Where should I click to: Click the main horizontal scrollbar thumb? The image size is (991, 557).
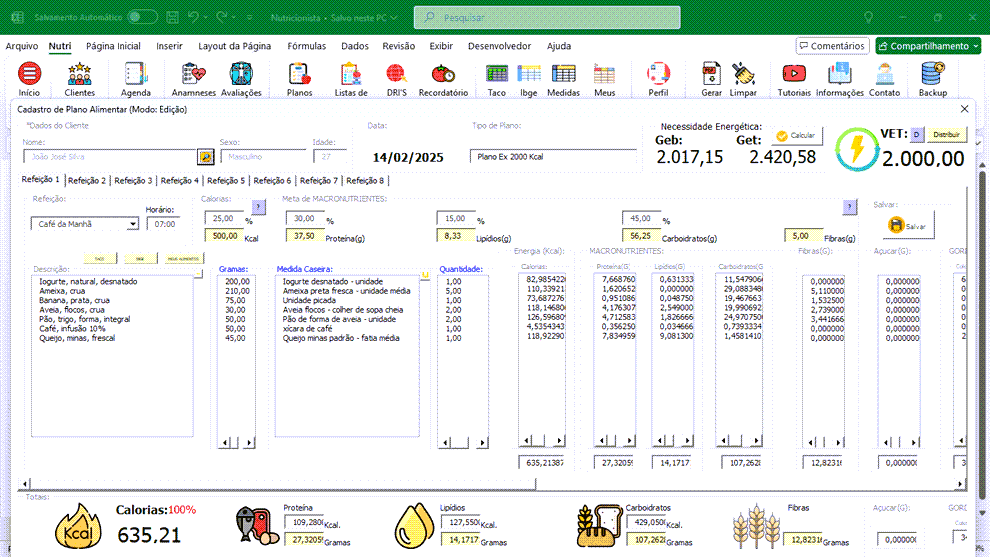tap(283, 484)
